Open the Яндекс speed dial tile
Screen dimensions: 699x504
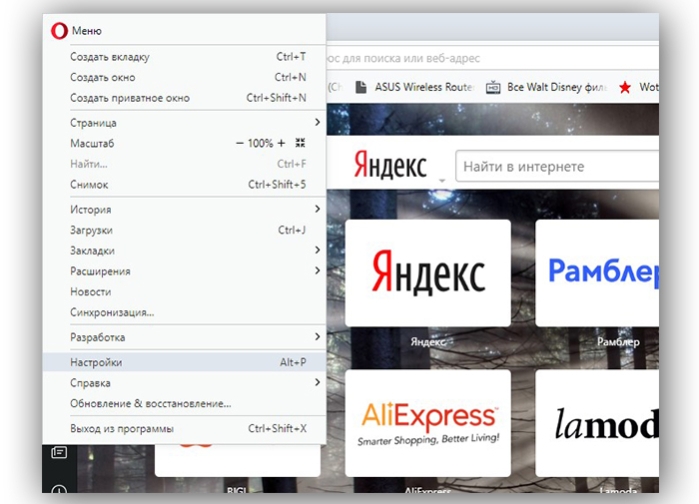click(428, 273)
